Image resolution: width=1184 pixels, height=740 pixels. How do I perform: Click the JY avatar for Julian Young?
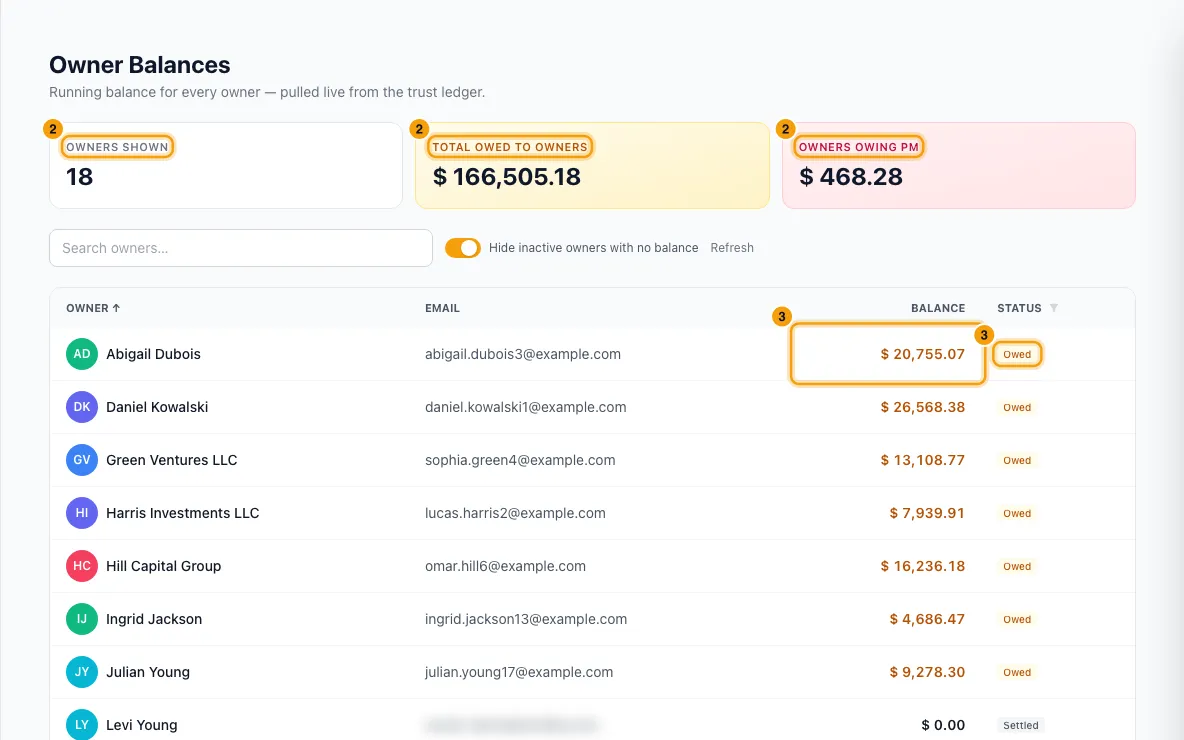(x=82, y=672)
